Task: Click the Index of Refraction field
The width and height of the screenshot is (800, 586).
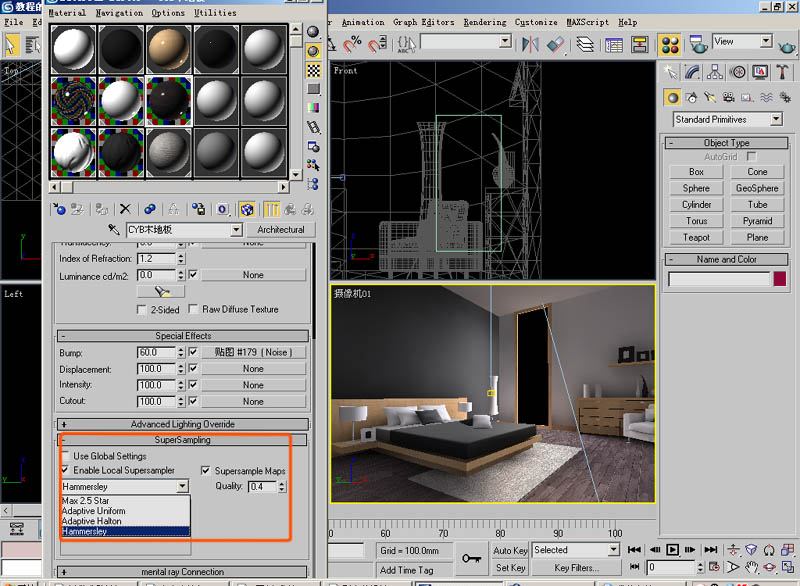Action: (x=157, y=259)
